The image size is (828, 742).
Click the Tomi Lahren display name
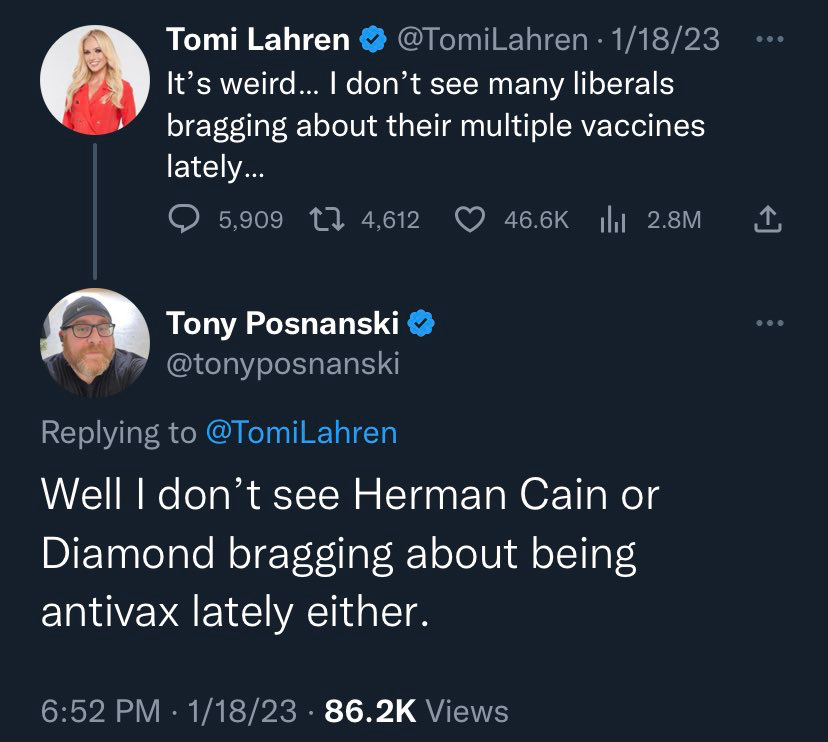click(x=258, y=40)
